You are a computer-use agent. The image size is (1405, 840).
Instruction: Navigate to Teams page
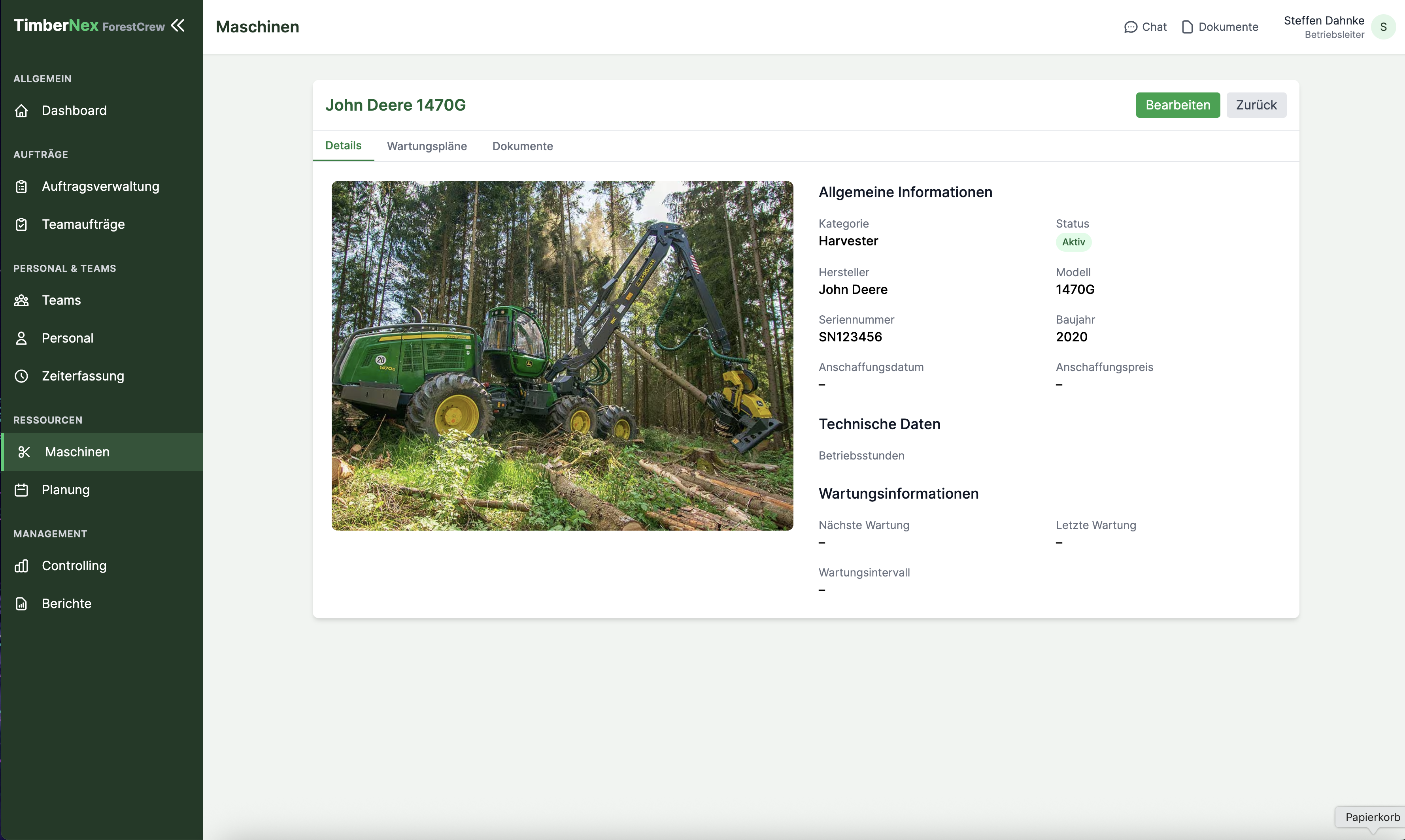coord(102,301)
